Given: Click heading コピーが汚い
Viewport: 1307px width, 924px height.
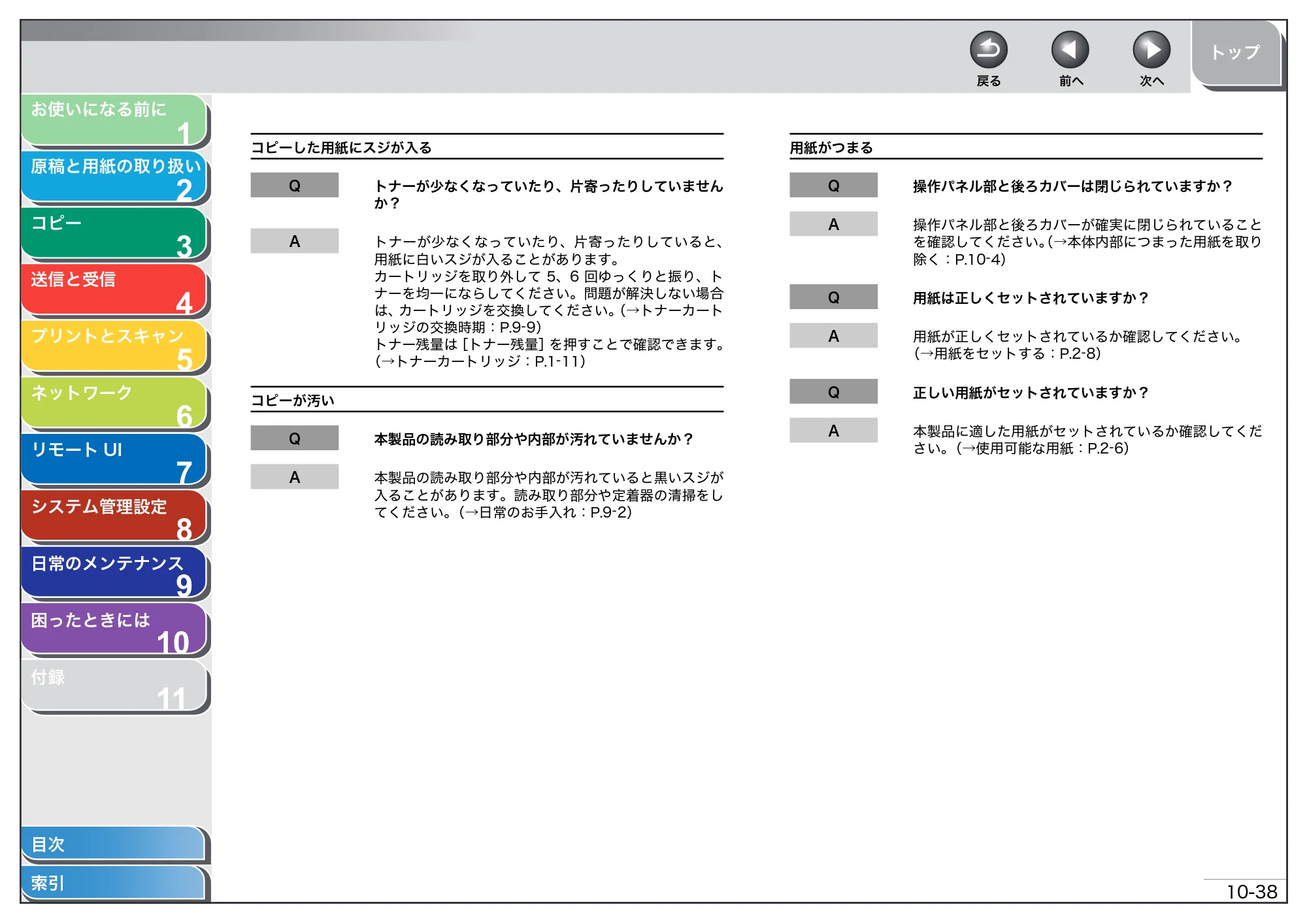Looking at the screenshot, I should coord(293,401).
